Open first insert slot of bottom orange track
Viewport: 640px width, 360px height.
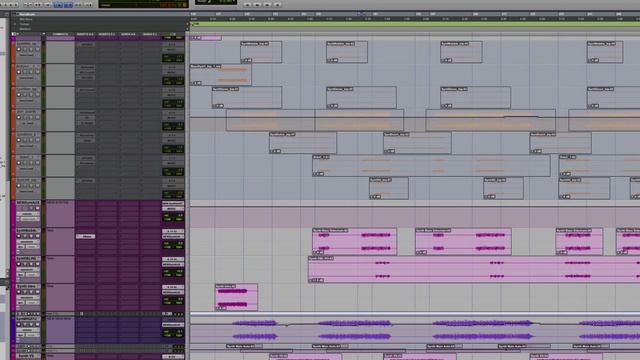[x=86, y=180]
